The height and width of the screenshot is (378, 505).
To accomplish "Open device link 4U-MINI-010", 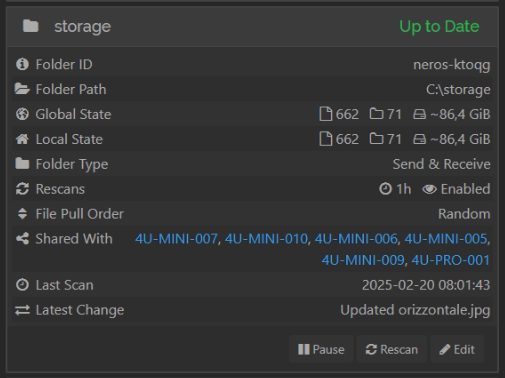I will point(266,239).
